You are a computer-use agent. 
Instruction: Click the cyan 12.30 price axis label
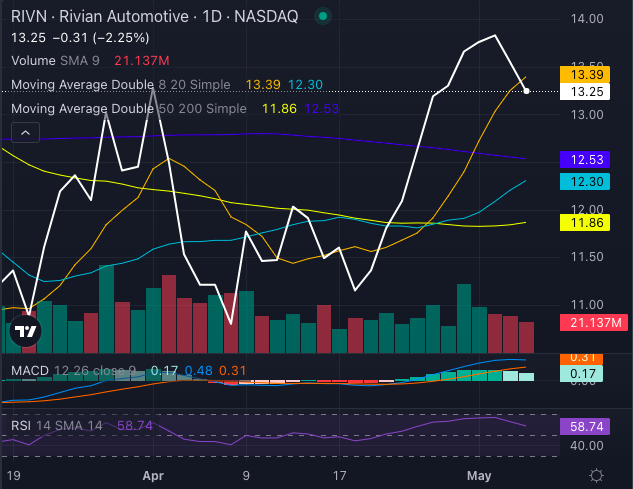tap(585, 182)
